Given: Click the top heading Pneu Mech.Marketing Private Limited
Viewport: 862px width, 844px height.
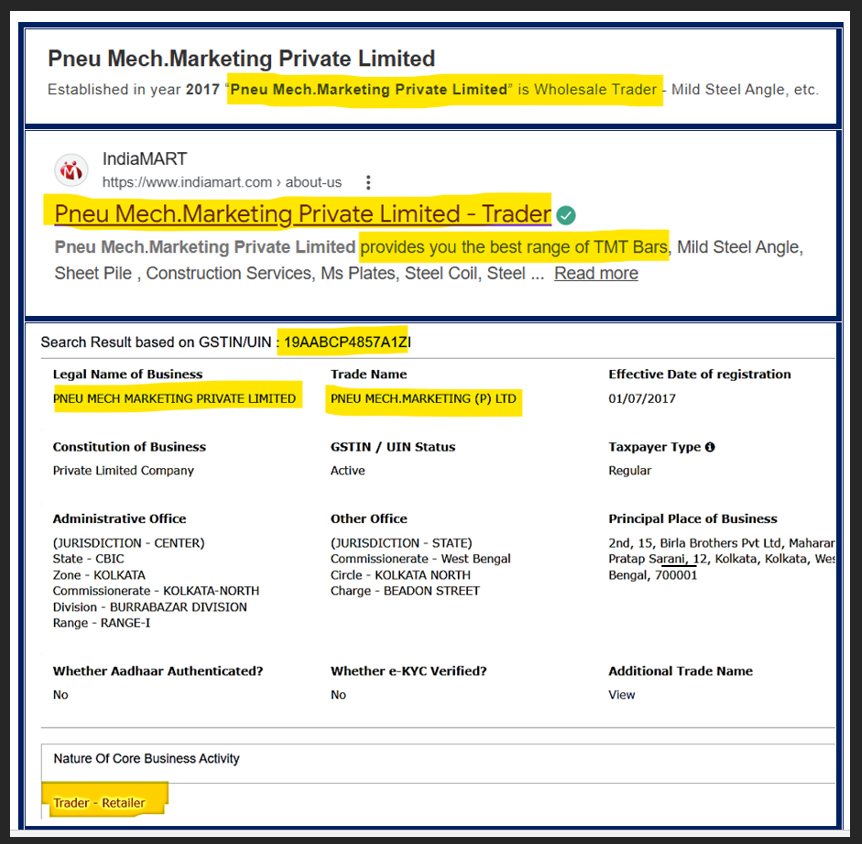Looking at the screenshot, I should pos(241,58).
